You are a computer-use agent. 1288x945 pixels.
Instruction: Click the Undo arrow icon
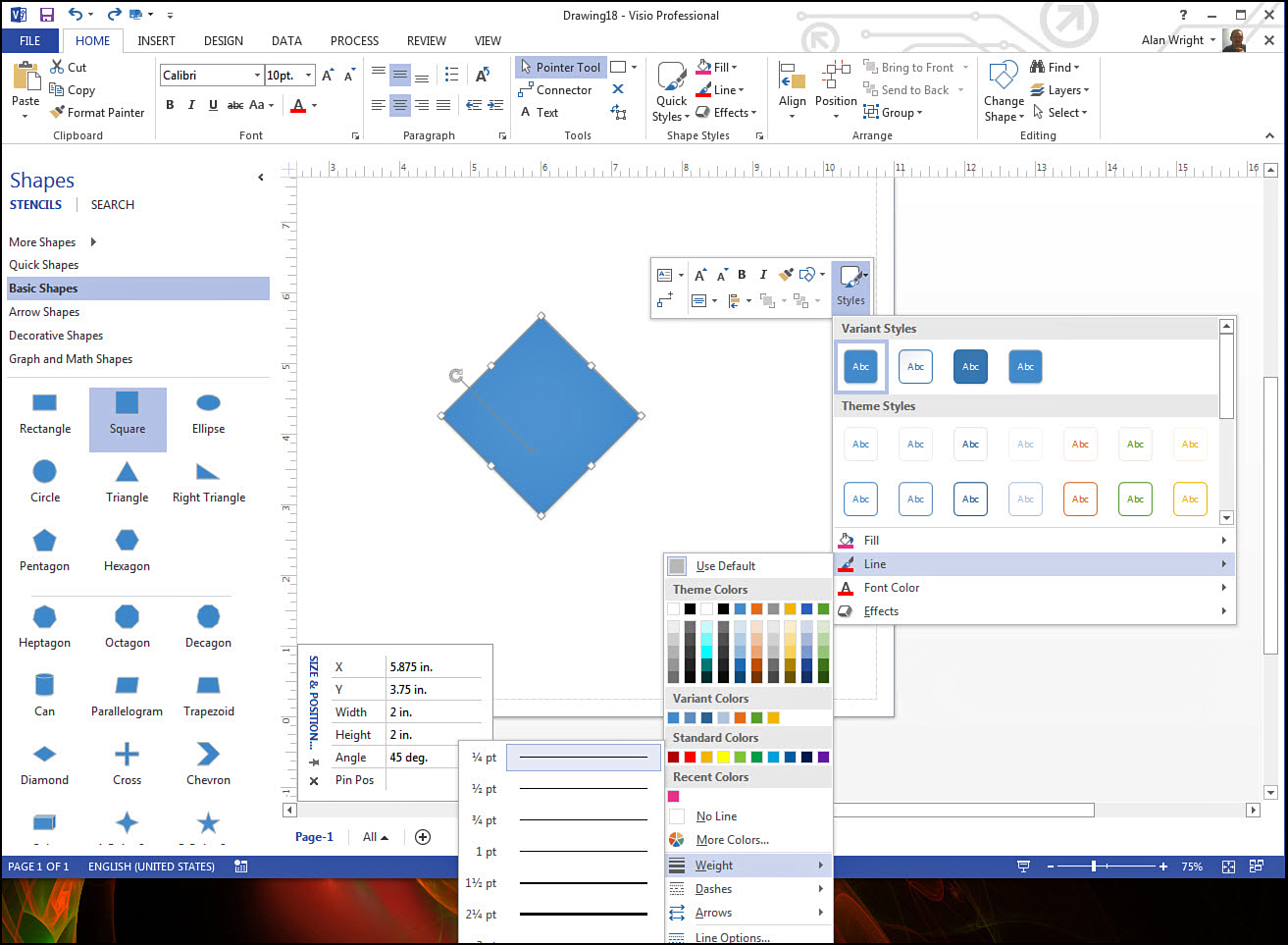tap(76, 14)
